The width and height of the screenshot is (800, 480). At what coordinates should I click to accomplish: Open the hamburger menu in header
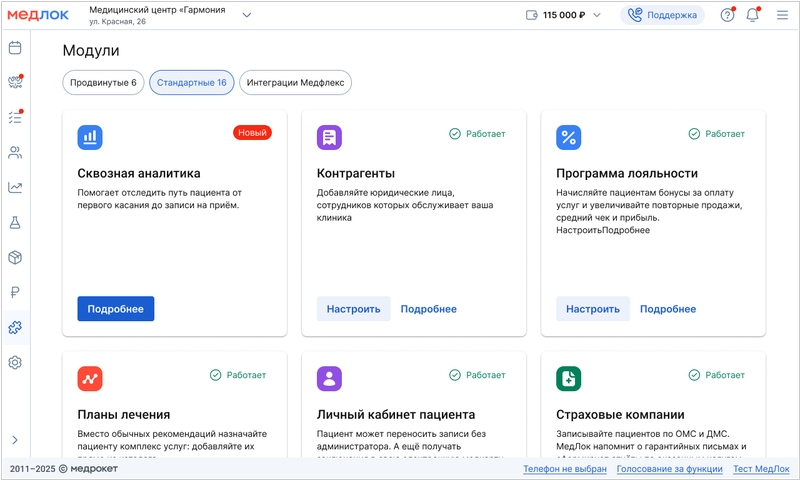[x=781, y=15]
